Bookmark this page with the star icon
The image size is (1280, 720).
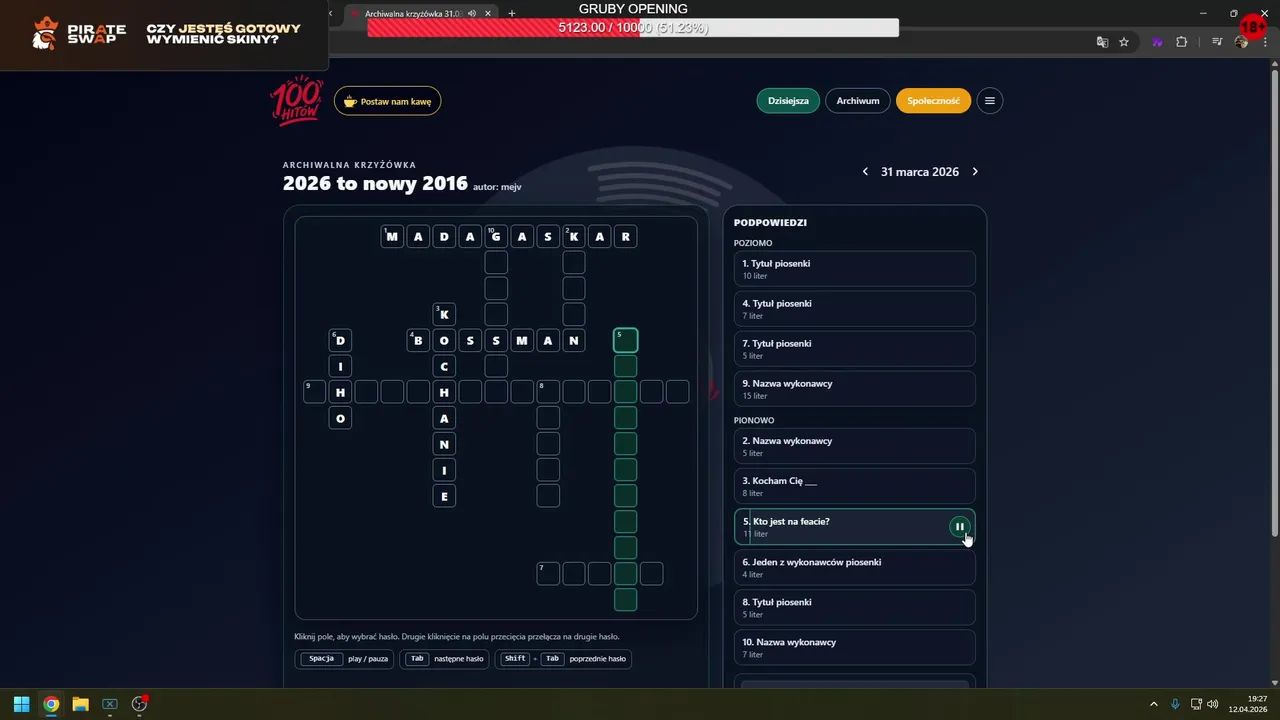(x=1124, y=42)
